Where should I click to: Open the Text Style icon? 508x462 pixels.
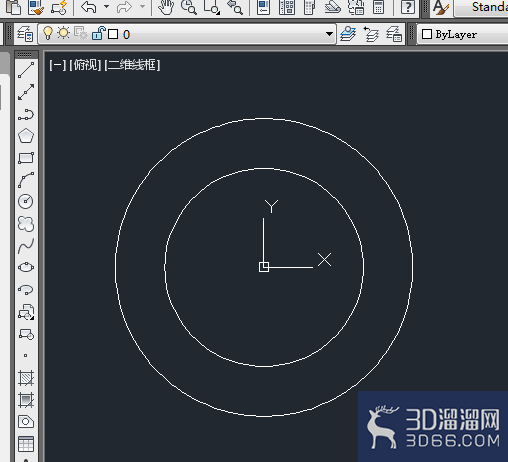tap(441, 8)
